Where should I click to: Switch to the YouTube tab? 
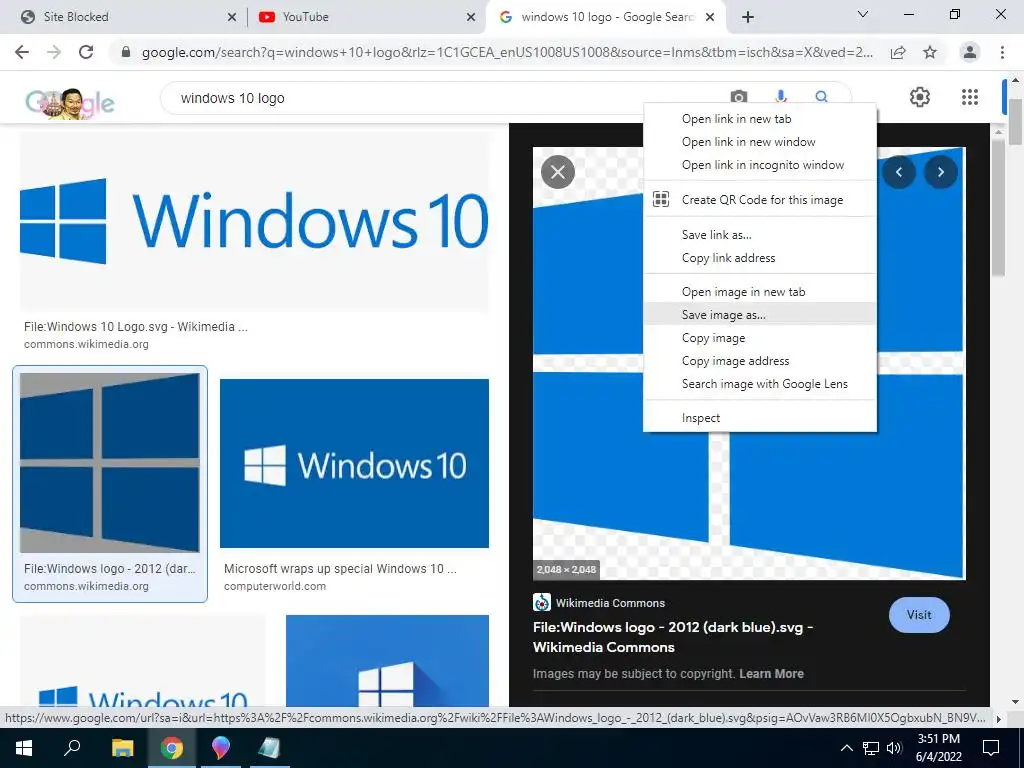366,17
